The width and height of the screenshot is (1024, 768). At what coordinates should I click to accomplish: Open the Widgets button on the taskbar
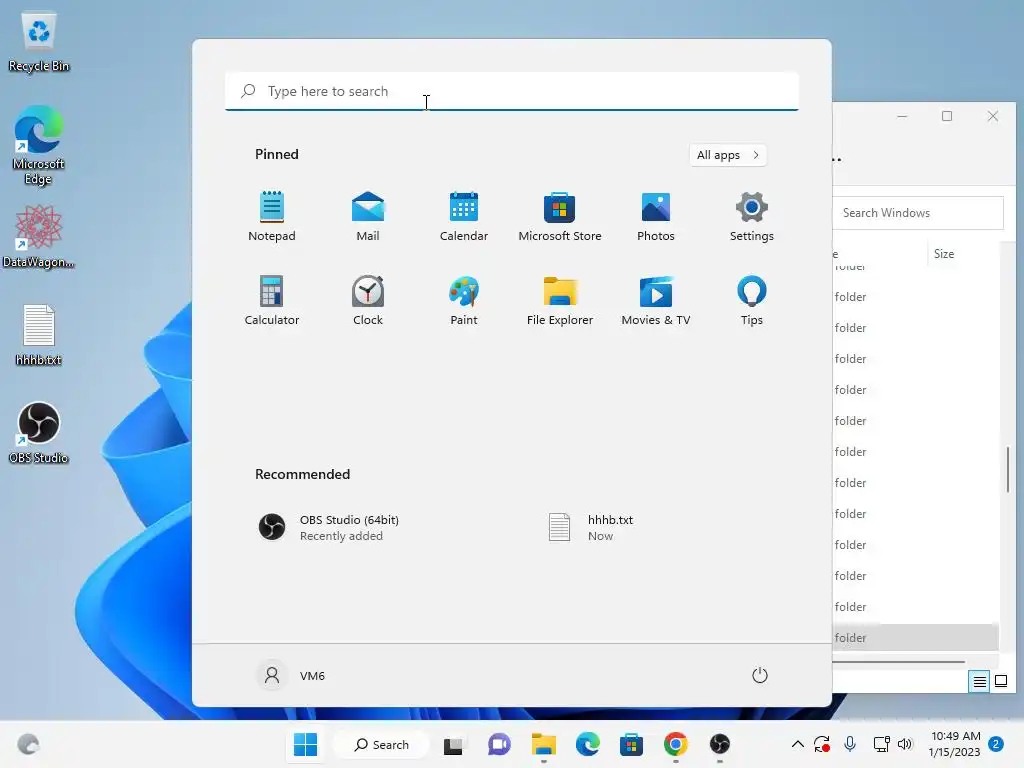tap(28, 744)
